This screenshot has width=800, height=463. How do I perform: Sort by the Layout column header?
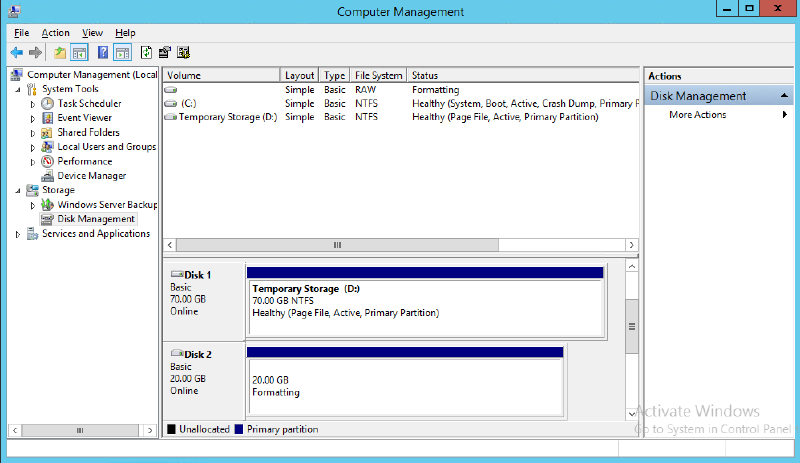299,75
